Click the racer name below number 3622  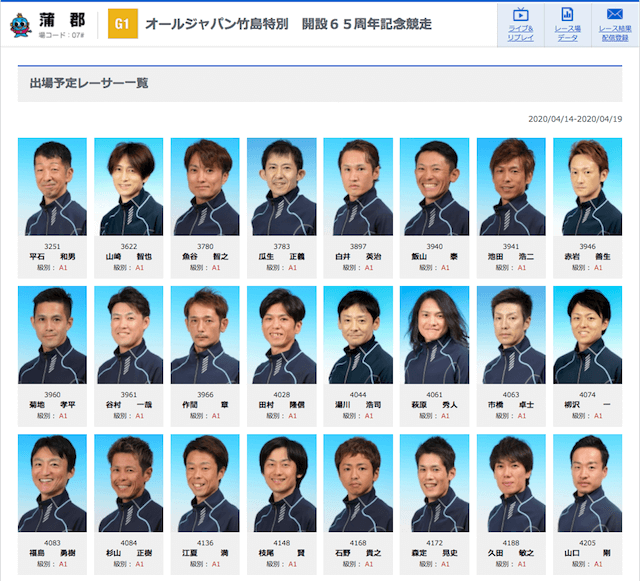point(129,257)
